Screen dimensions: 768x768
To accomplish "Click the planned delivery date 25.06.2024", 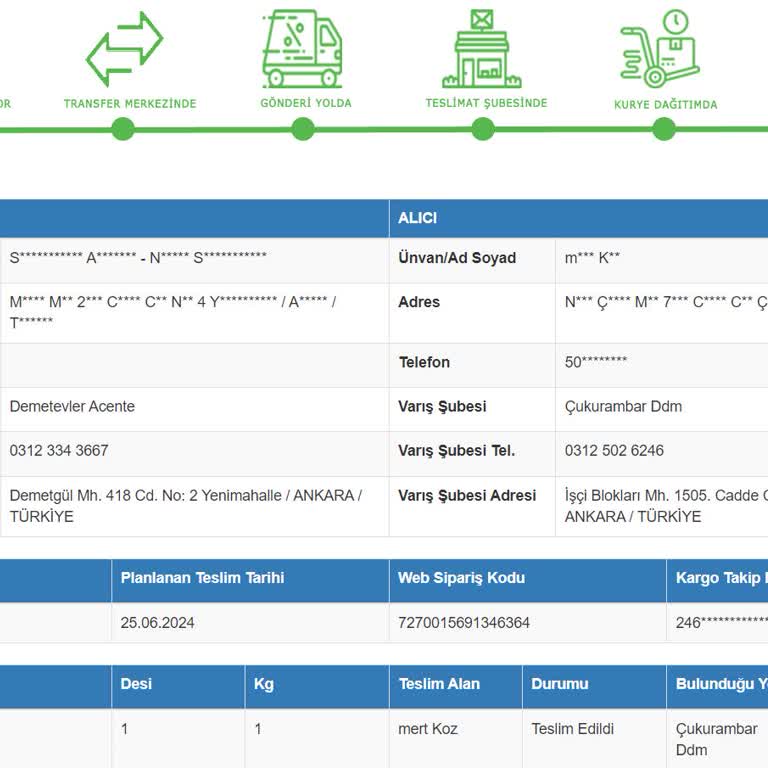I will tap(158, 623).
